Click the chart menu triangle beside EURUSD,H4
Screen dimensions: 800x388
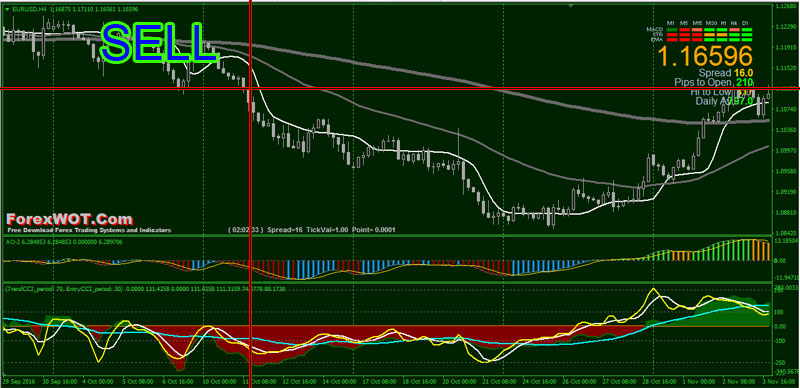click(6, 9)
